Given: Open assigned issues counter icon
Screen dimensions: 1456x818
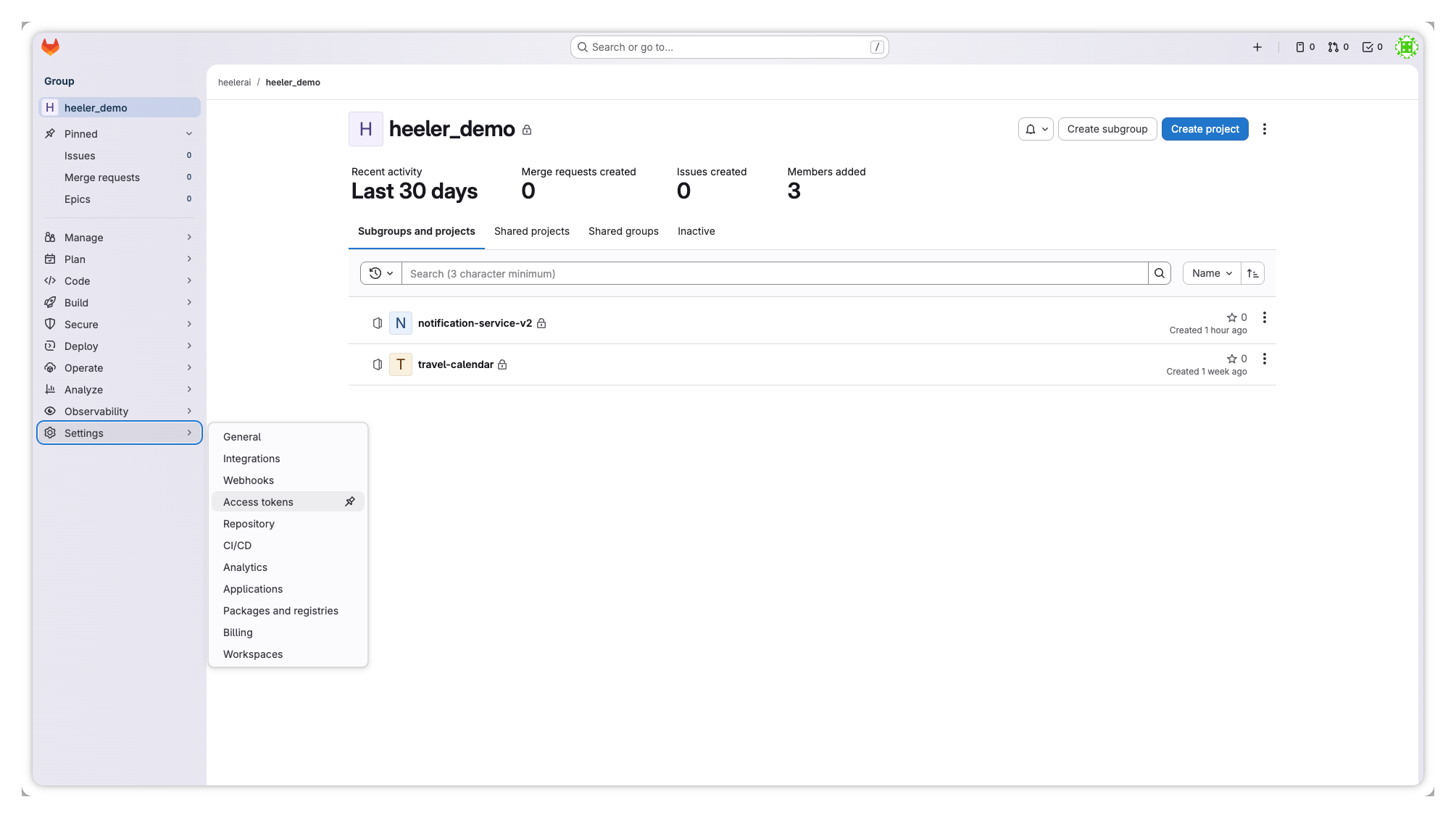Looking at the screenshot, I should 1305,47.
